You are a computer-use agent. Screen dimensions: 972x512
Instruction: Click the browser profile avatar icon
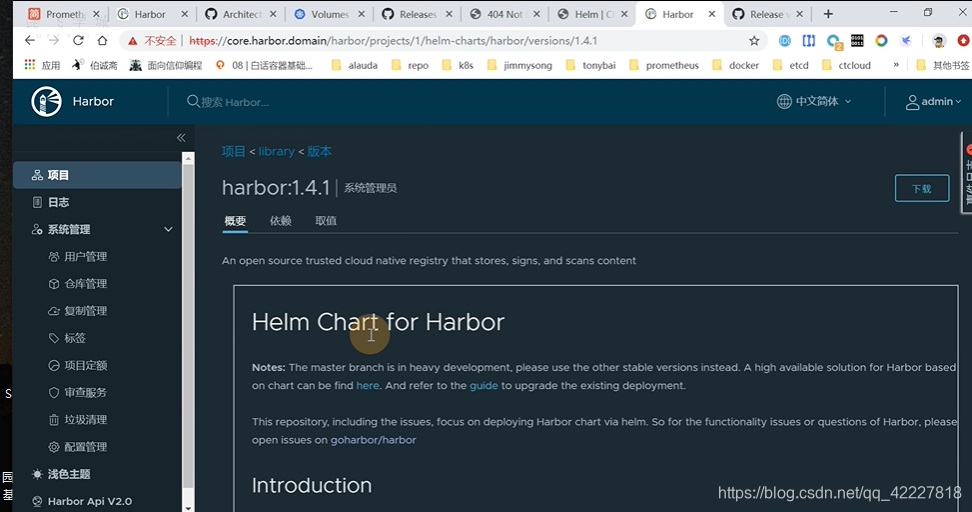[x=939, y=41]
